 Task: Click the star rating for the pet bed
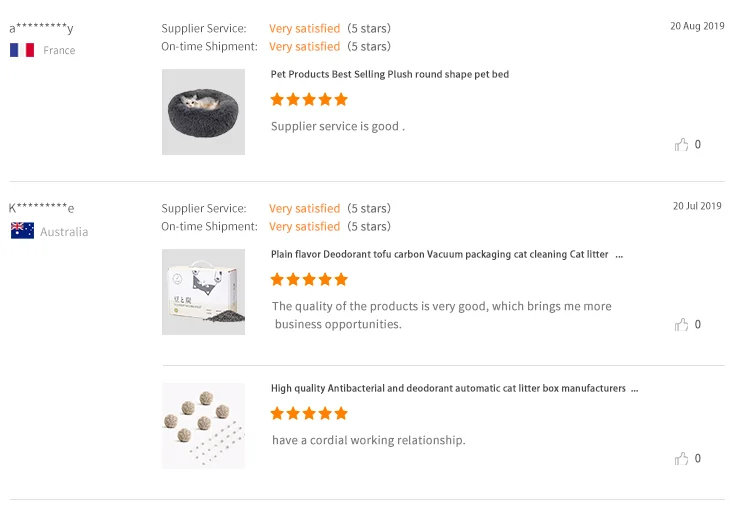click(x=309, y=100)
